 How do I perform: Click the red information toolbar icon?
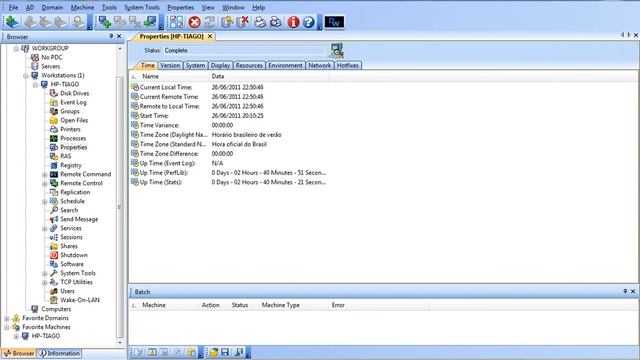(293, 22)
